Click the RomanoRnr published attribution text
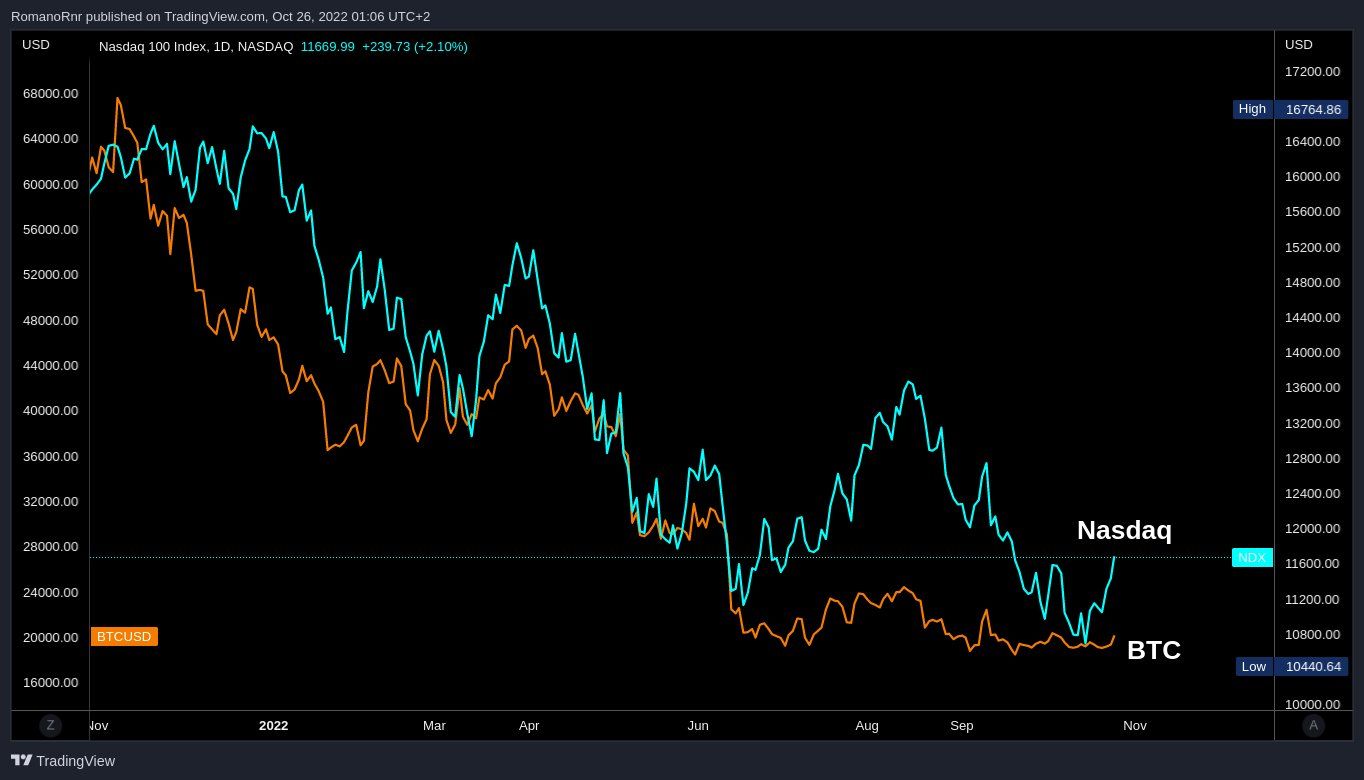 (x=221, y=17)
